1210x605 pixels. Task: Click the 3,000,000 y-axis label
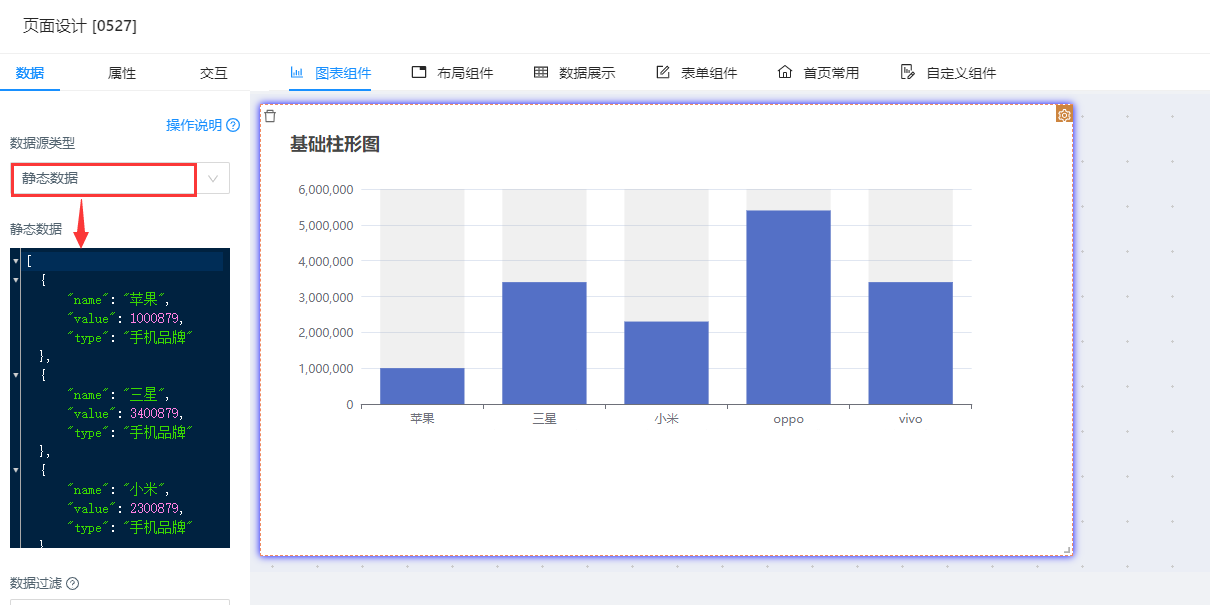(x=325, y=297)
